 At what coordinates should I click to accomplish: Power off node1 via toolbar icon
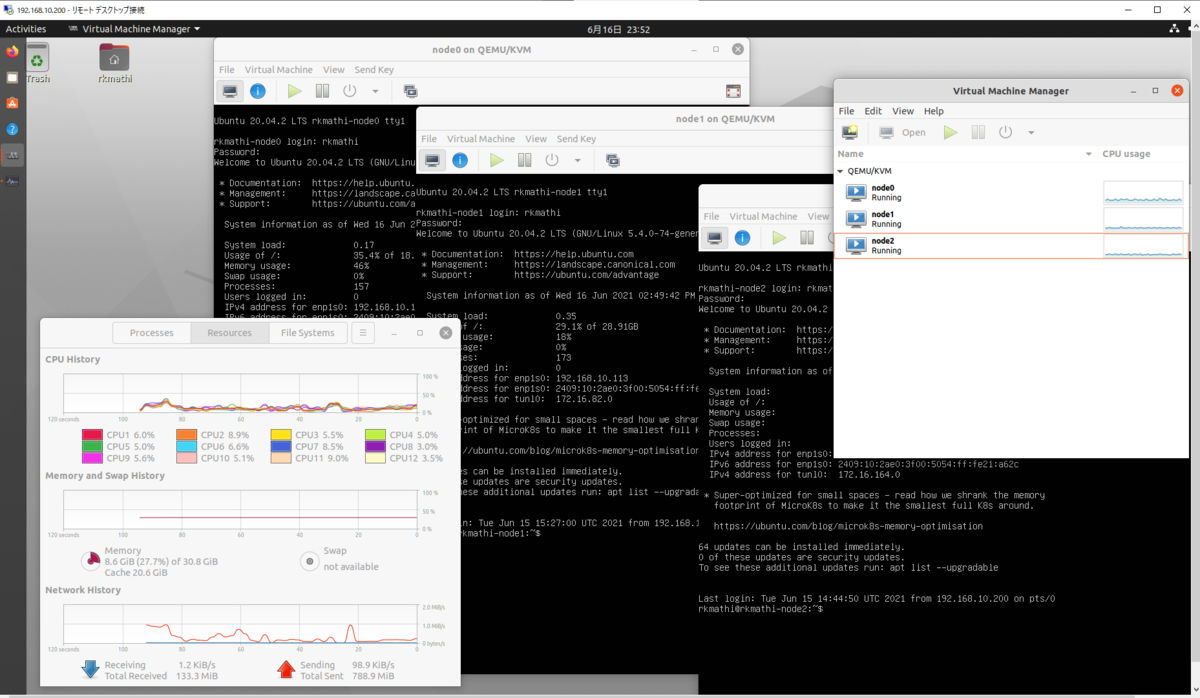552,160
